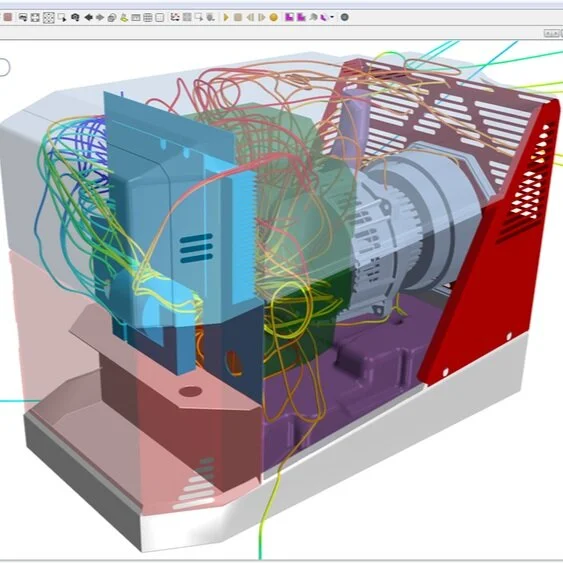Run the simulation with the yellow play arrow

(x=226, y=17)
